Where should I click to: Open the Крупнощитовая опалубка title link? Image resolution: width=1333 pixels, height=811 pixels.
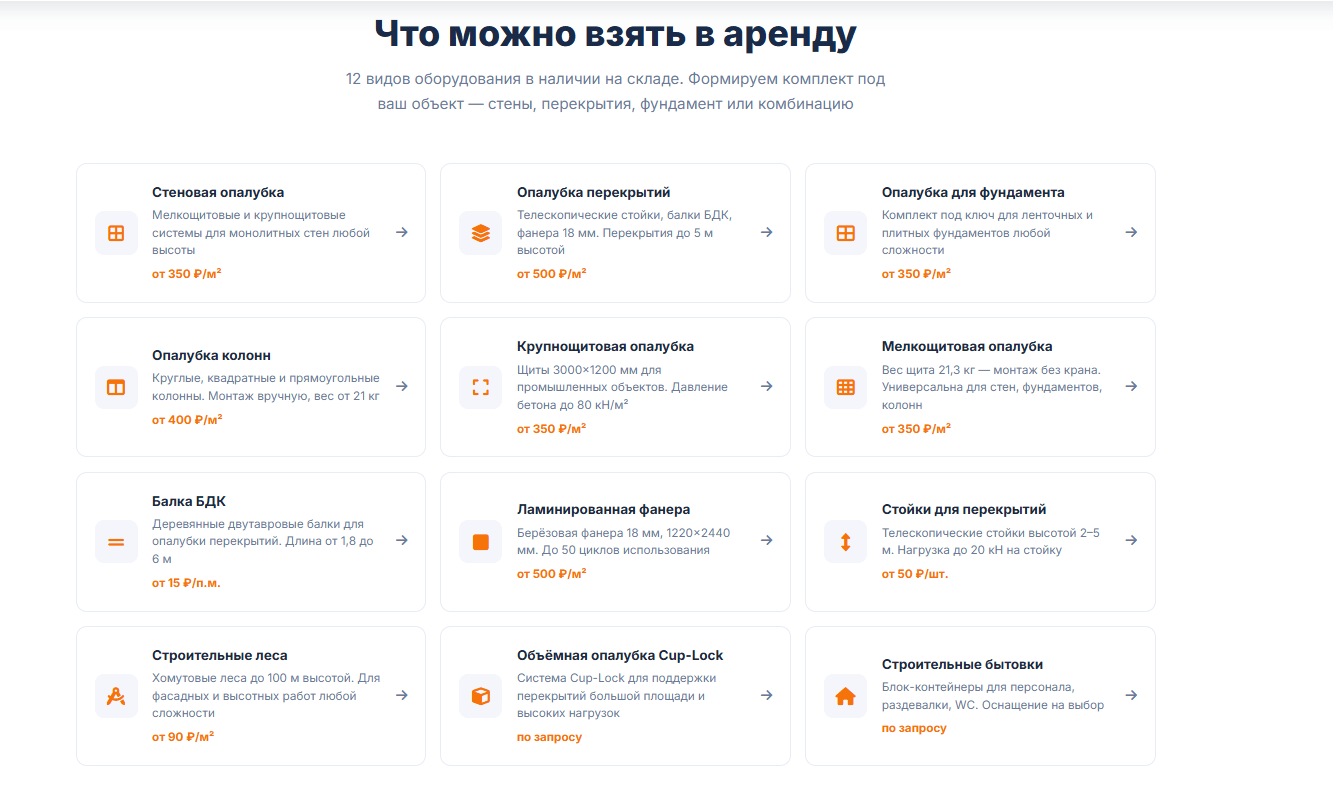606,346
